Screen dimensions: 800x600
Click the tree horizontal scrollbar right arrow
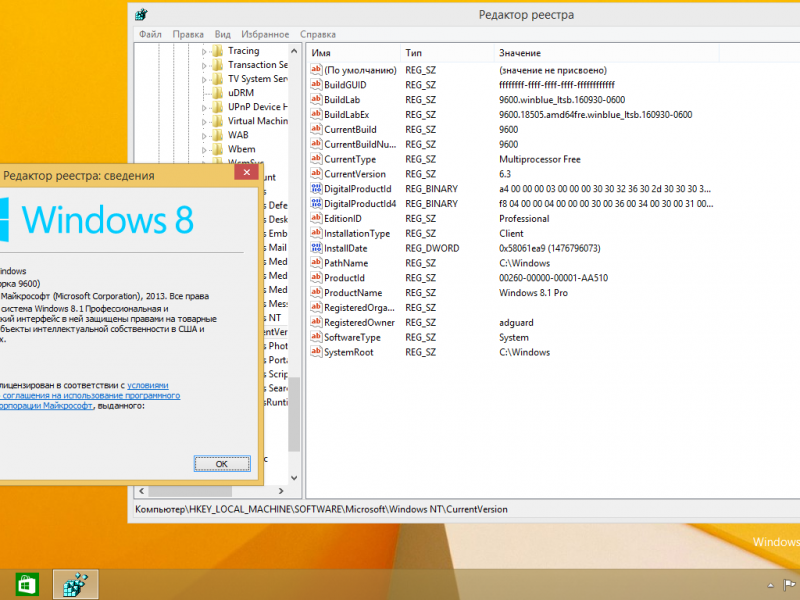pyautogui.click(x=281, y=491)
